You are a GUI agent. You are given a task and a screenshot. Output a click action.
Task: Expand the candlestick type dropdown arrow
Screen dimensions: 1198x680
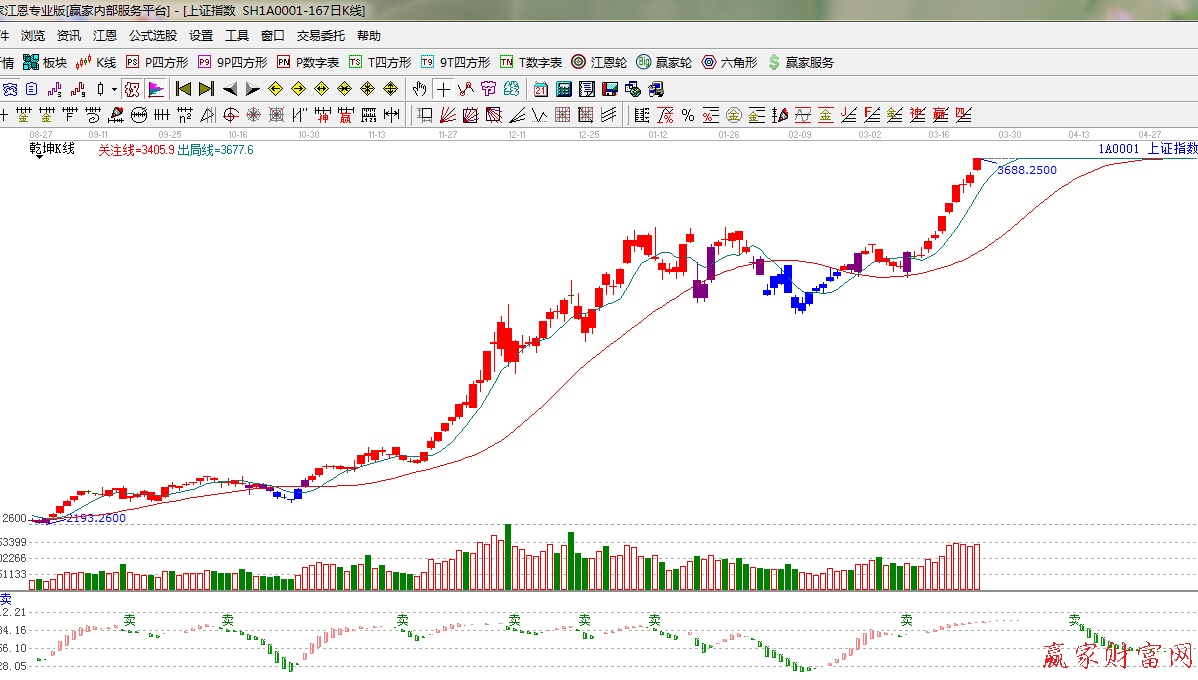coord(114,89)
